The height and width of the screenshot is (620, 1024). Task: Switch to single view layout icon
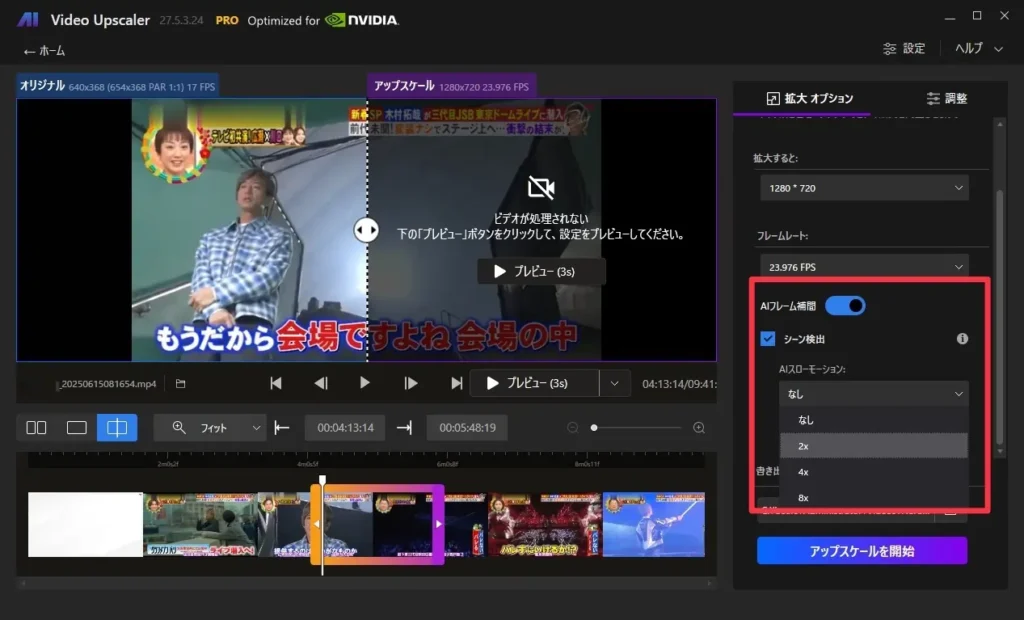tap(77, 428)
